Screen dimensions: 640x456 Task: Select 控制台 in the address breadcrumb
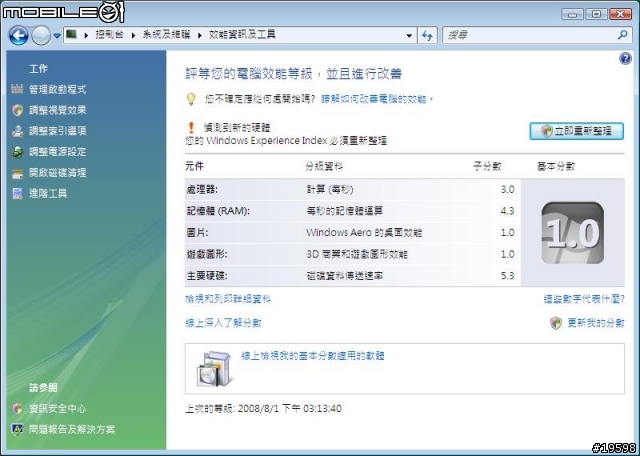click(109, 35)
